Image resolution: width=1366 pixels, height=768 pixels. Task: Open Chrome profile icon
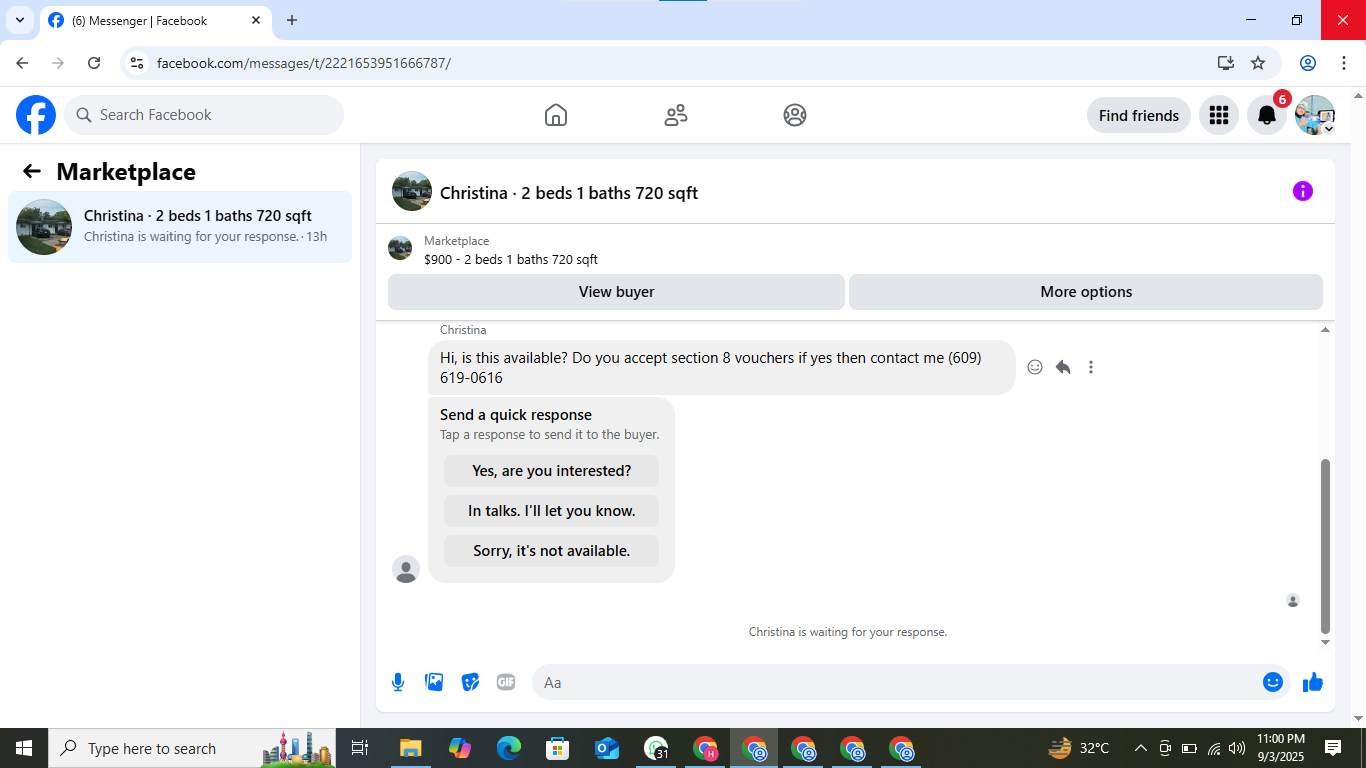pyautogui.click(x=1308, y=63)
